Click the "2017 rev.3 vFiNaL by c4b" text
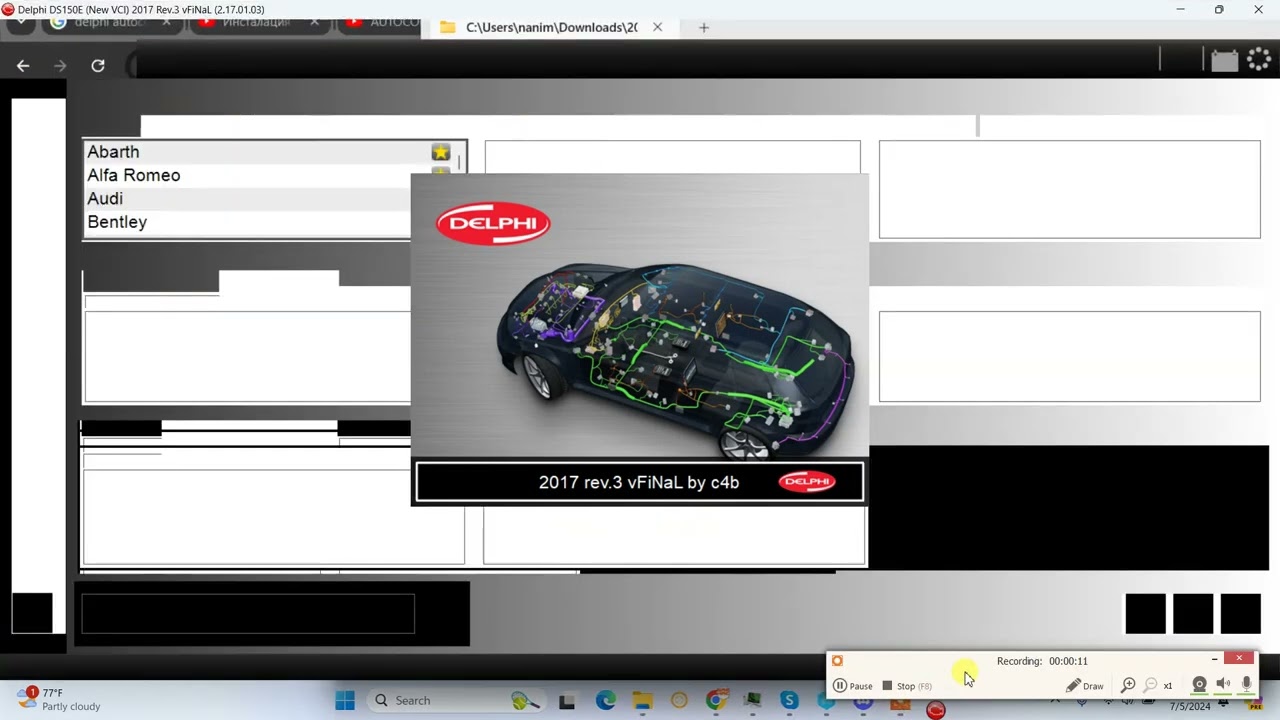This screenshot has height=720, width=1280. [639, 482]
